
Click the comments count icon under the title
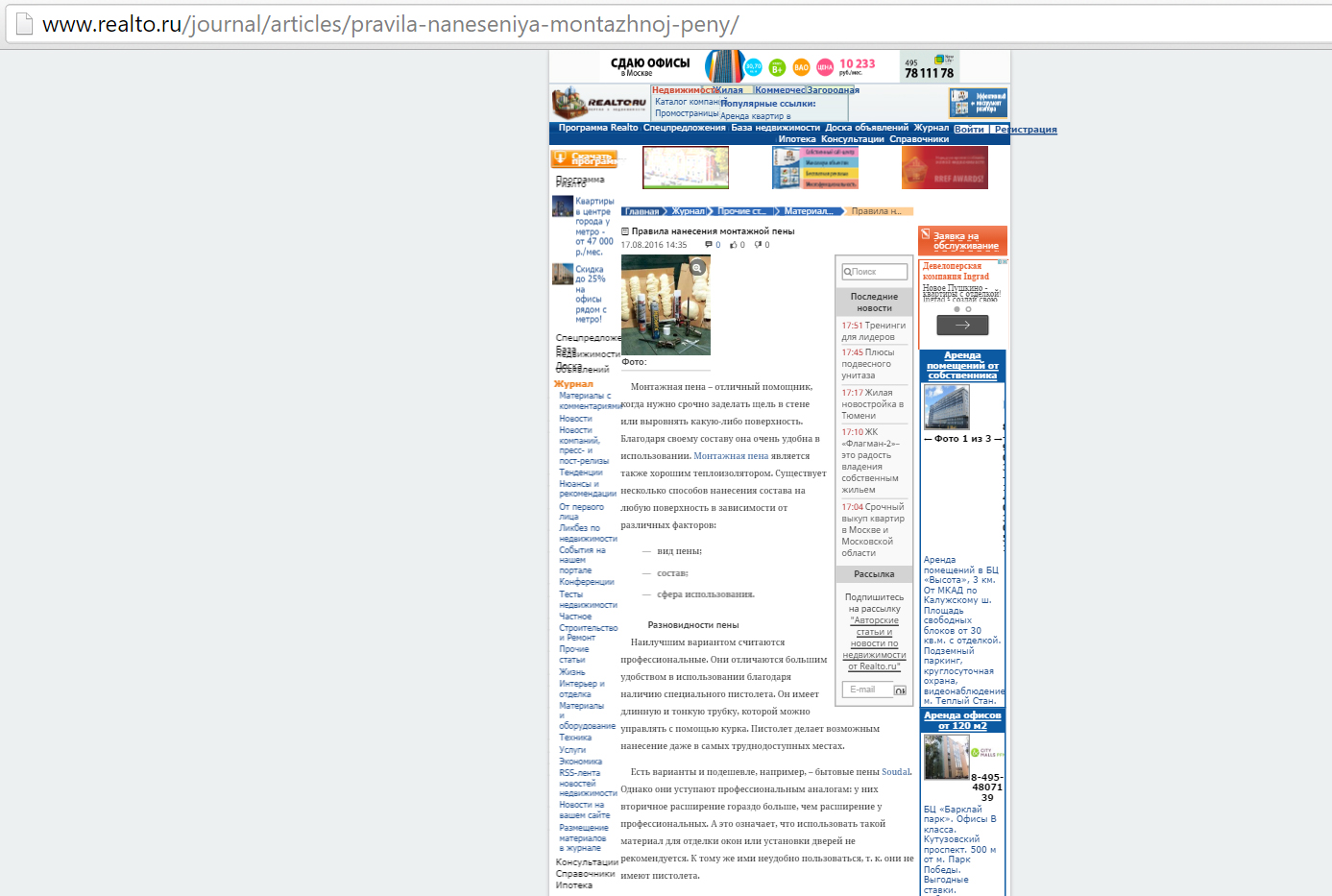click(709, 245)
